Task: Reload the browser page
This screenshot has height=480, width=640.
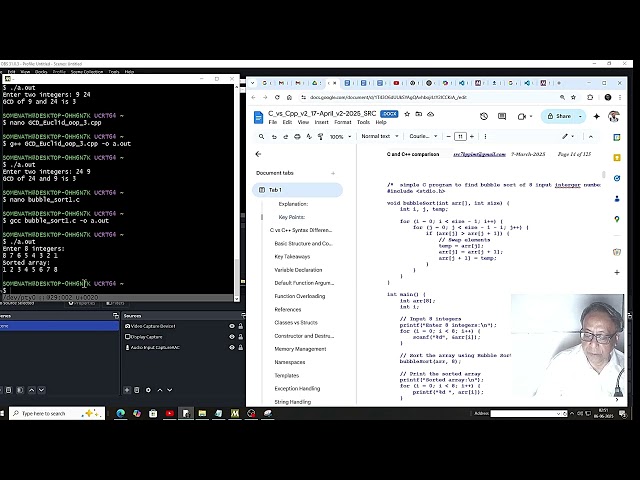Action: coord(277,98)
